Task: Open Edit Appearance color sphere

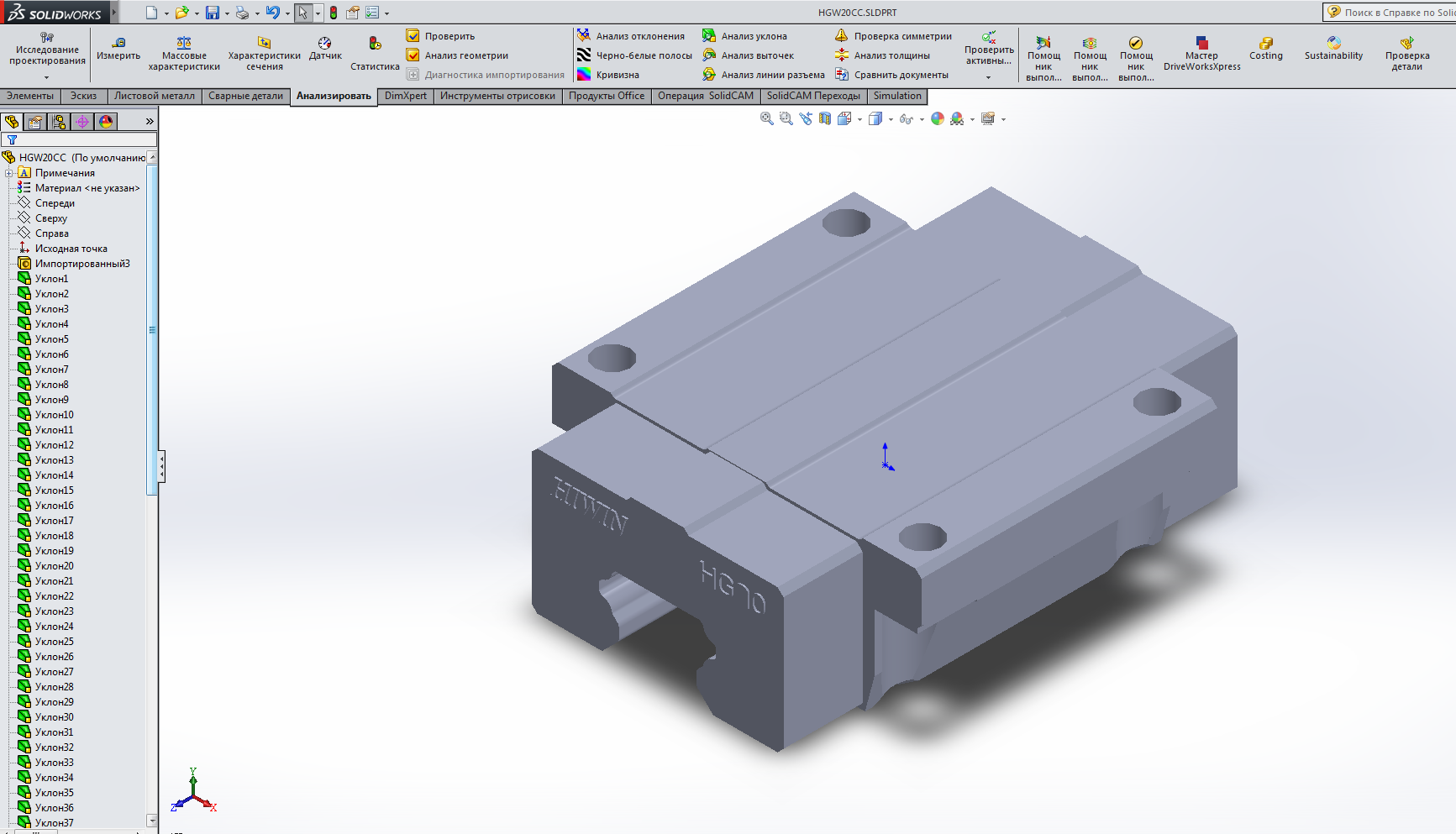Action: [x=938, y=119]
